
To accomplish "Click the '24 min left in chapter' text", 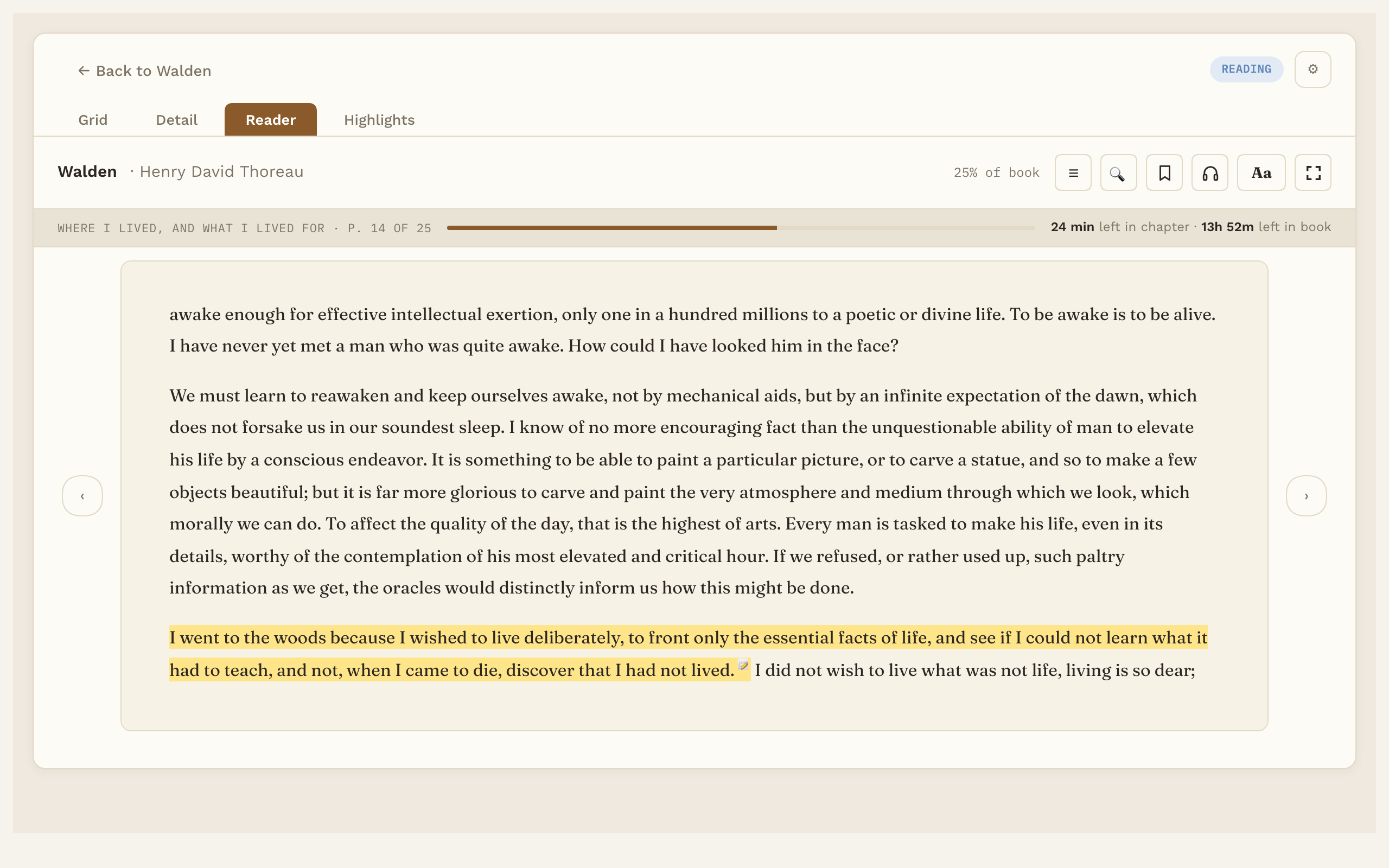I will click(x=1120, y=227).
